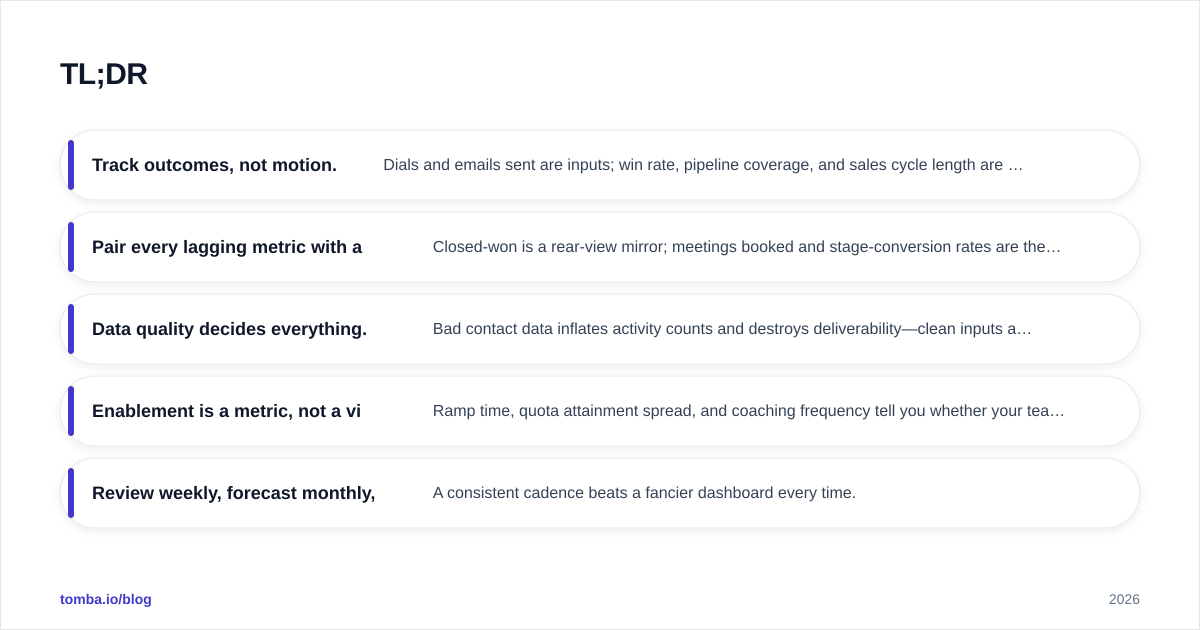Select 'Enablement is a metric' title
The width and height of the screenshot is (1200, 630).
point(226,411)
